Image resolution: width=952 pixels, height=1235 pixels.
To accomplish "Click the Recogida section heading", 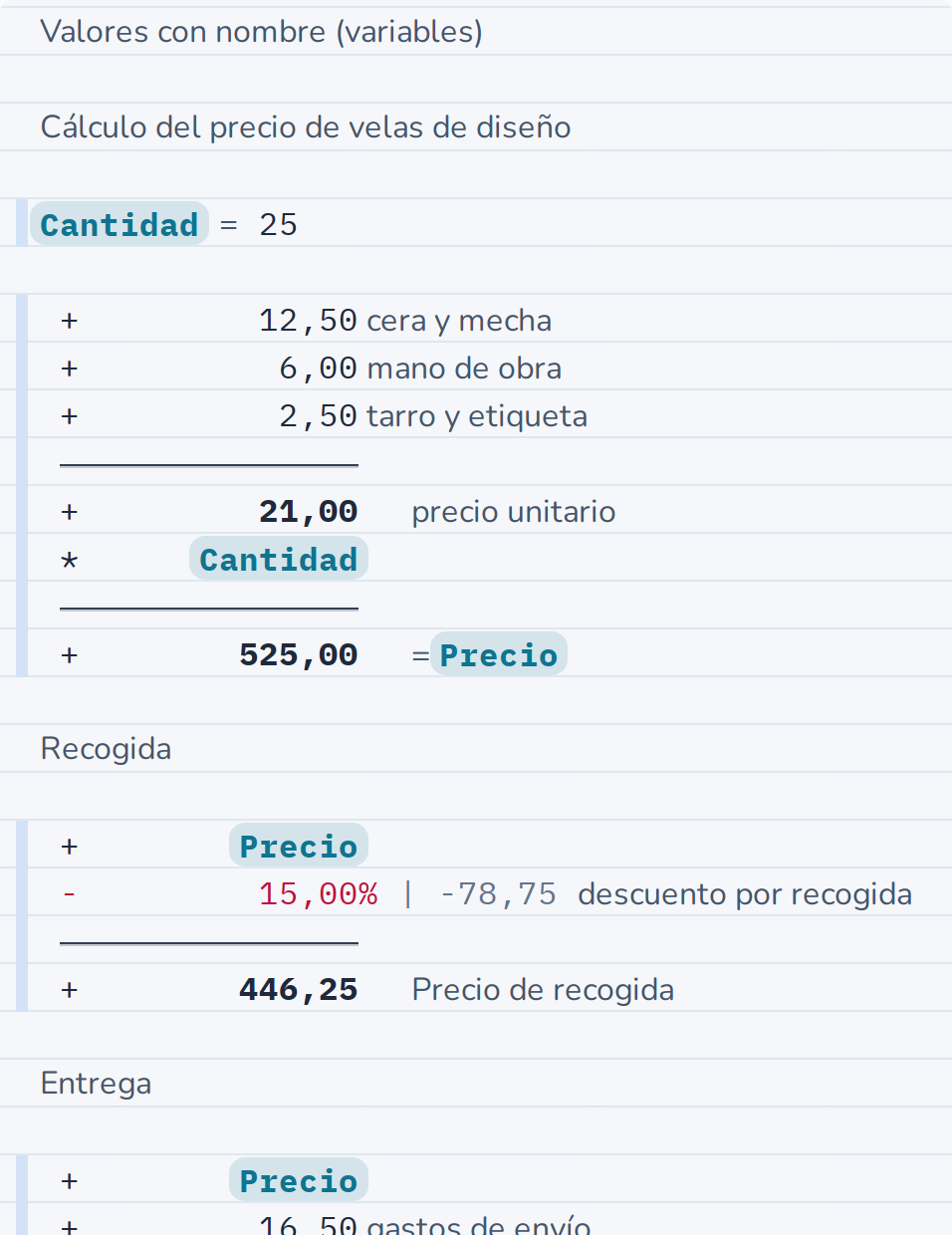I will click(x=106, y=748).
